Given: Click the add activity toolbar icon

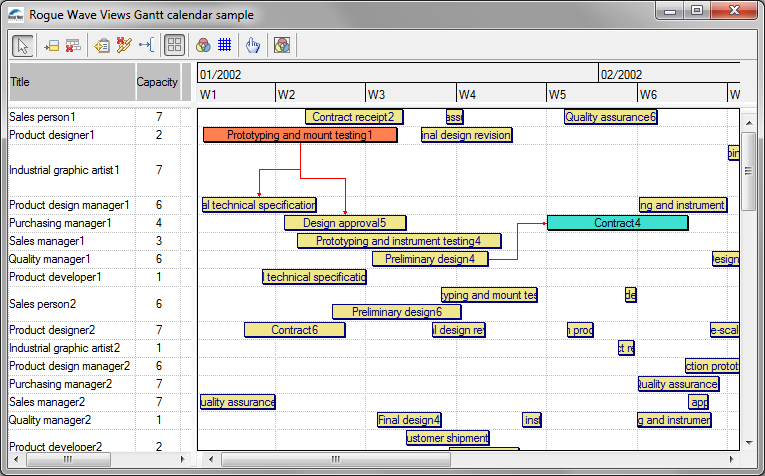Looking at the screenshot, I should pyautogui.click(x=101, y=45).
